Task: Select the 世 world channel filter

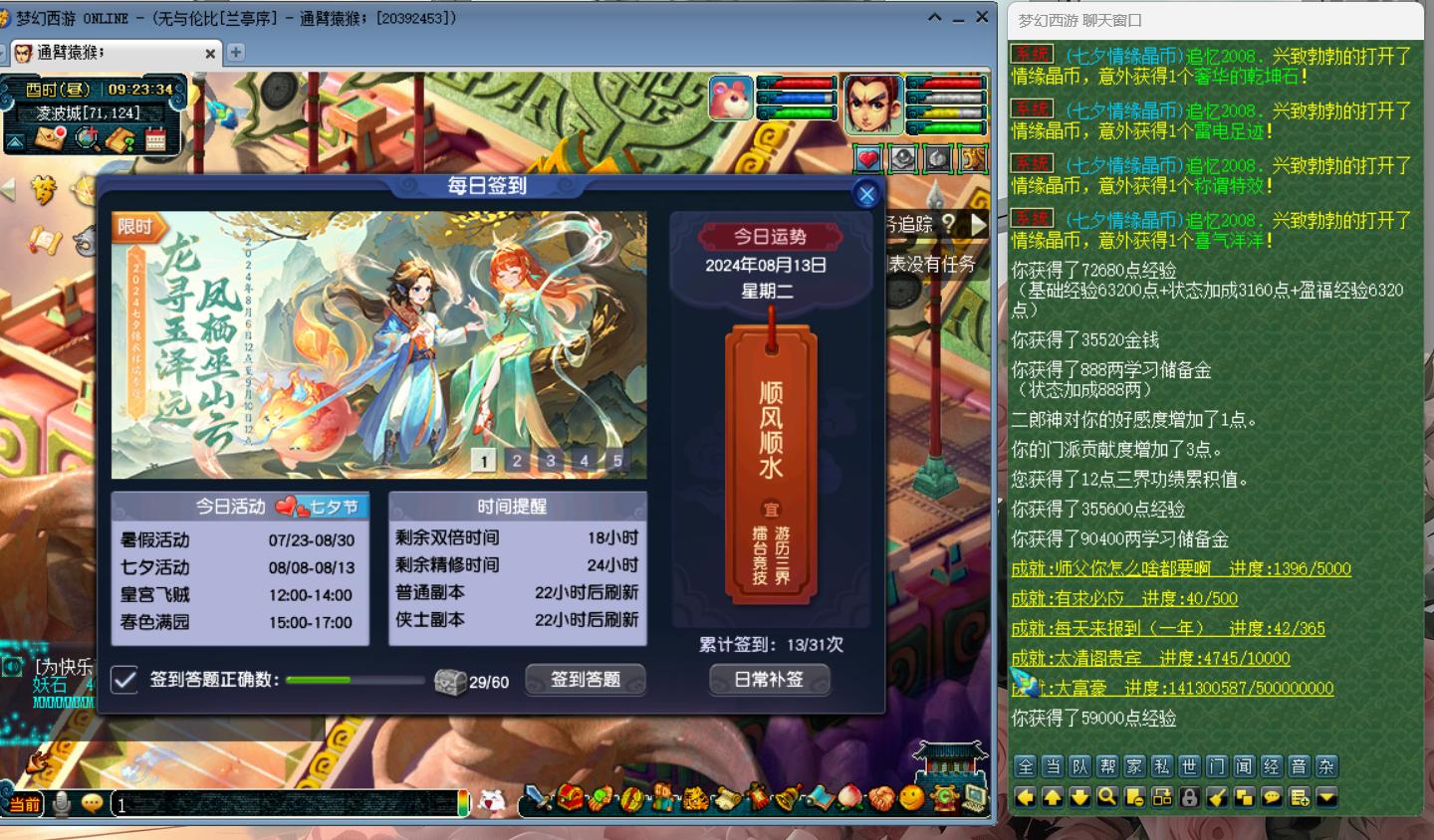Action: click(x=1189, y=766)
